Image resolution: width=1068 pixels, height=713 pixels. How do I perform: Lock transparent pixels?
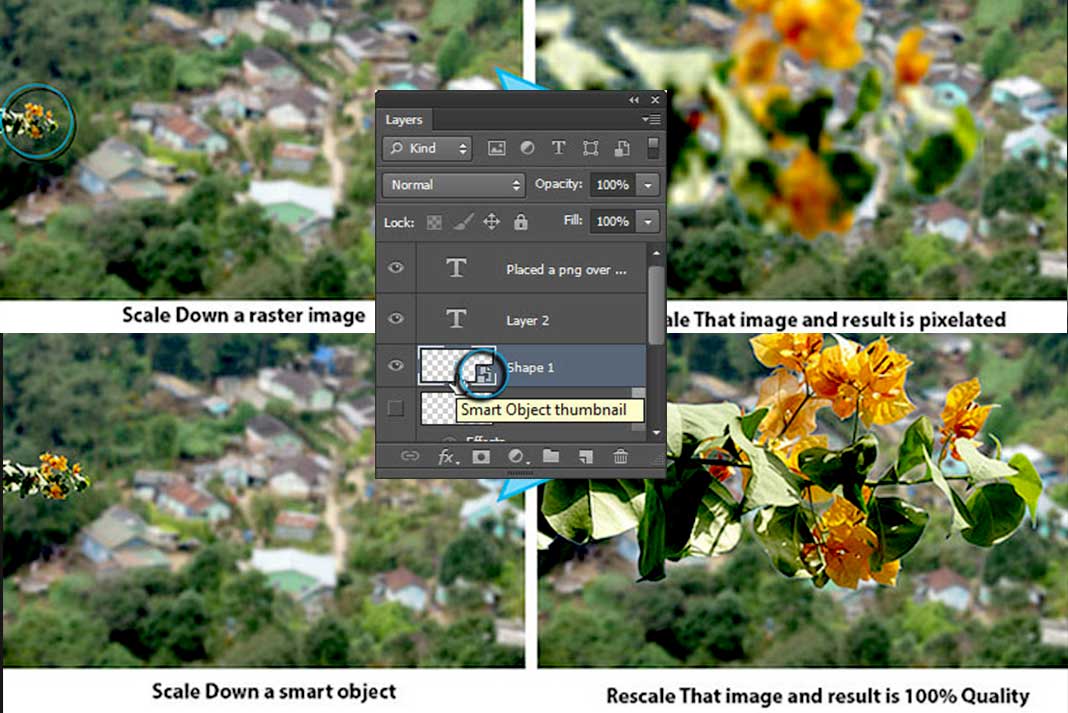click(x=434, y=222)
